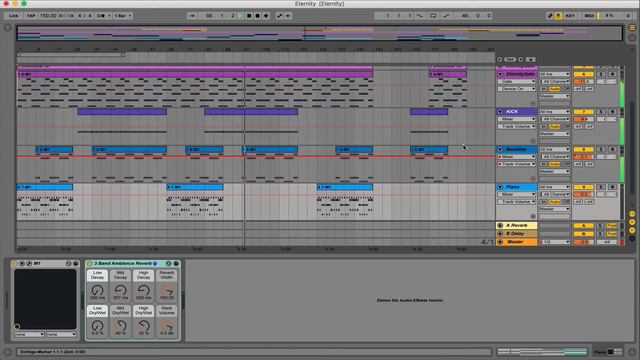Image resolution: width=640 pixels, height=360 pixels.
Task: Toggle the Loop switch
Action: tap(433, 16)
